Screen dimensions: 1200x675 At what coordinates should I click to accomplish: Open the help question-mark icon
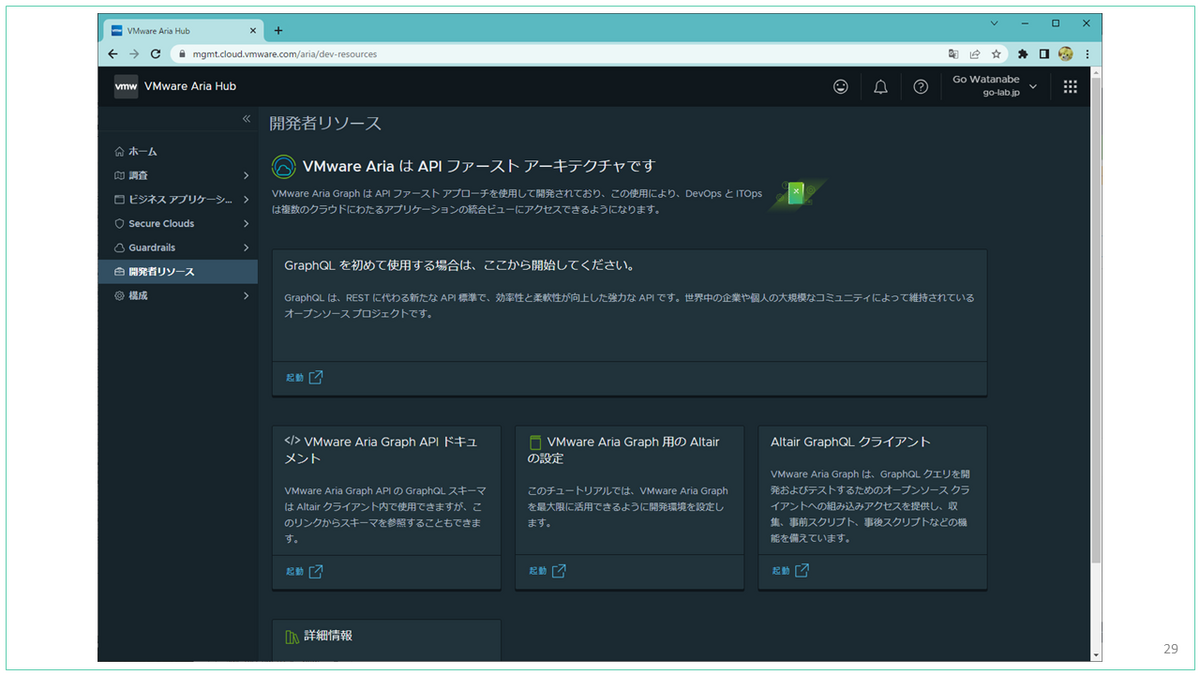coord(921,87)
